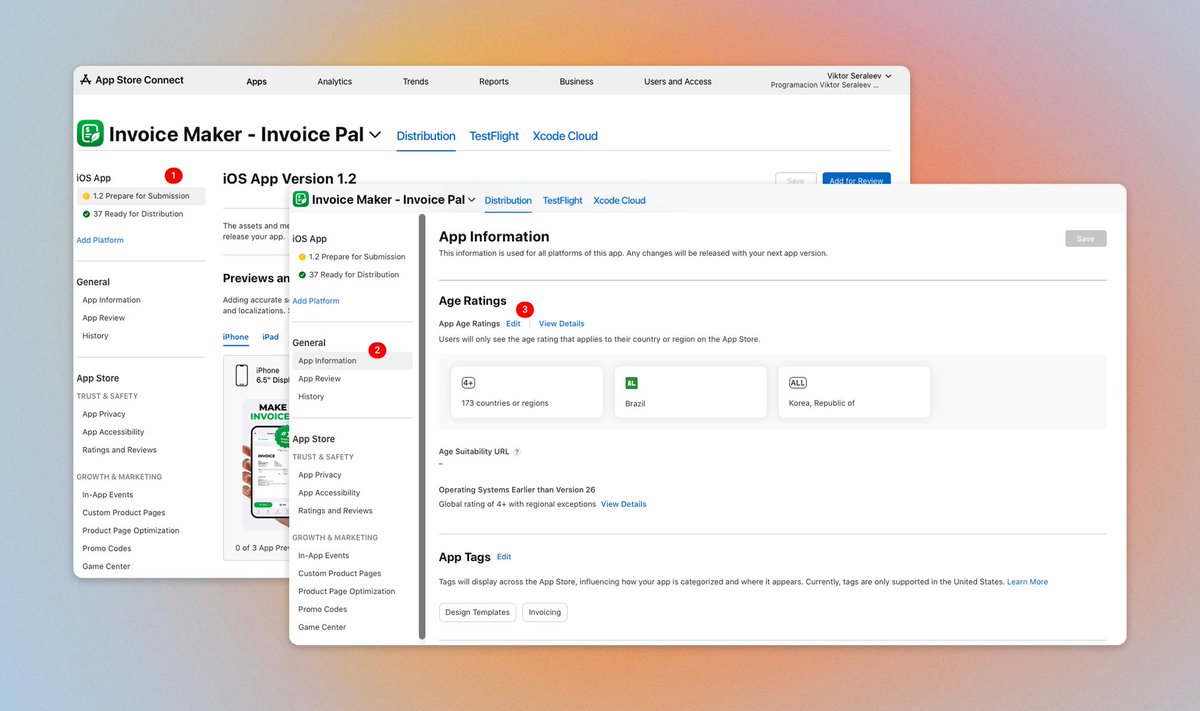Screen dimensions: 1200x711
Task: Click Add for Review button in back window
Action: click(x=856, y=181)
